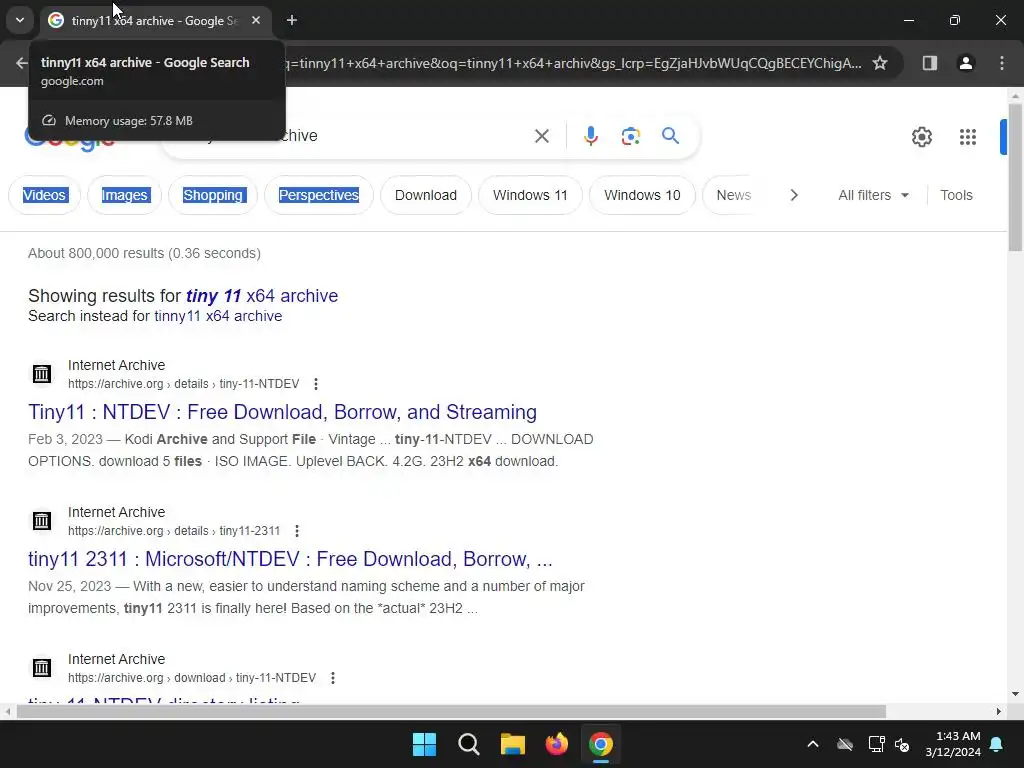Apply the Windows 11 filter chip

point(530,195)
